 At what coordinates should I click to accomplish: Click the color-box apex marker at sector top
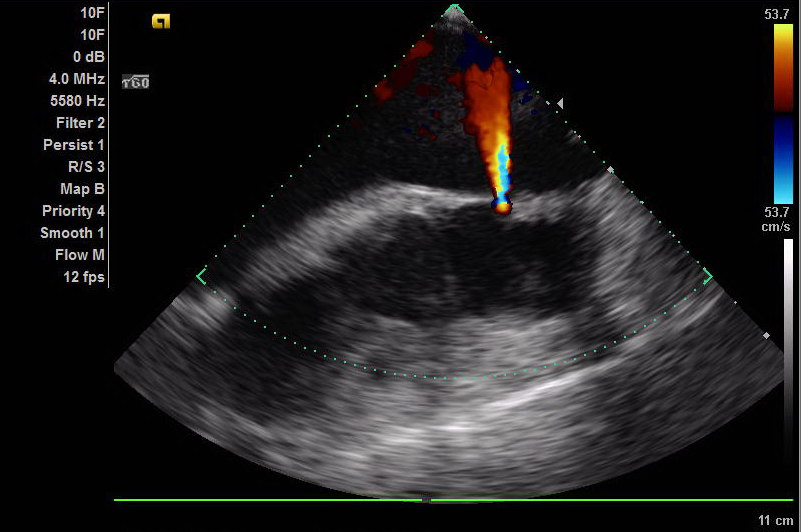point(454,9)
